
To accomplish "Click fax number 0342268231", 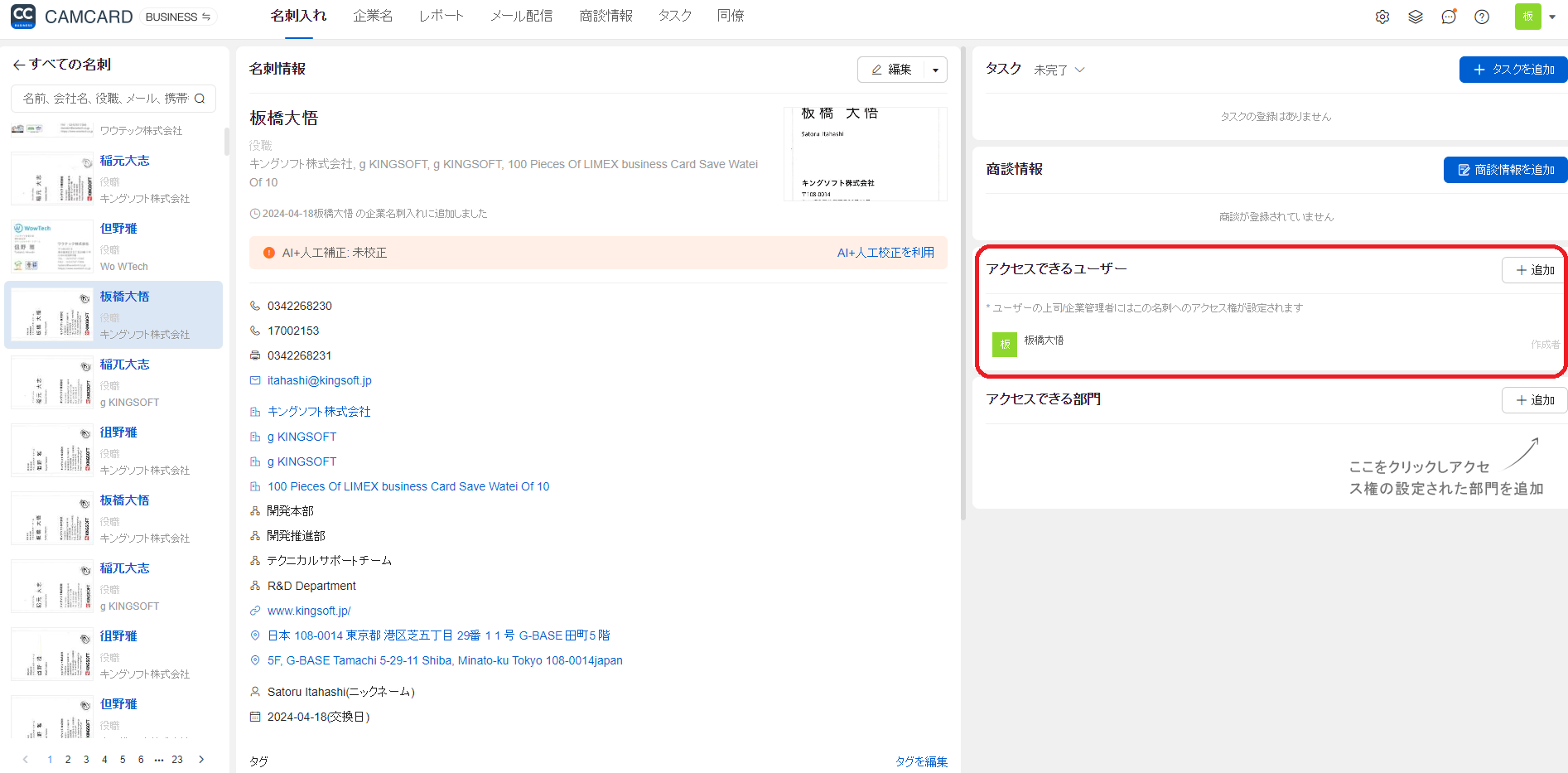I will point(300,355).
